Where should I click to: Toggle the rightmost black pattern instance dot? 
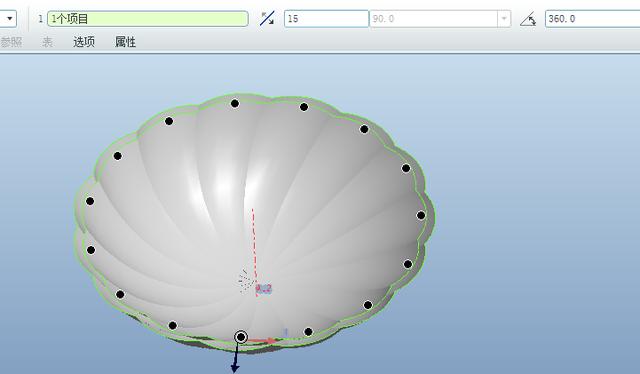421,215
